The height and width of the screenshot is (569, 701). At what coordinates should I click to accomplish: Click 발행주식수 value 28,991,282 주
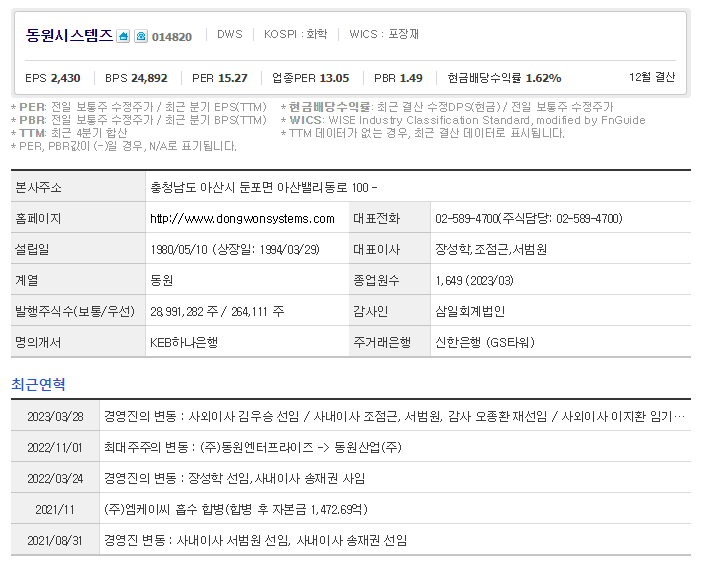coord(184,312)
